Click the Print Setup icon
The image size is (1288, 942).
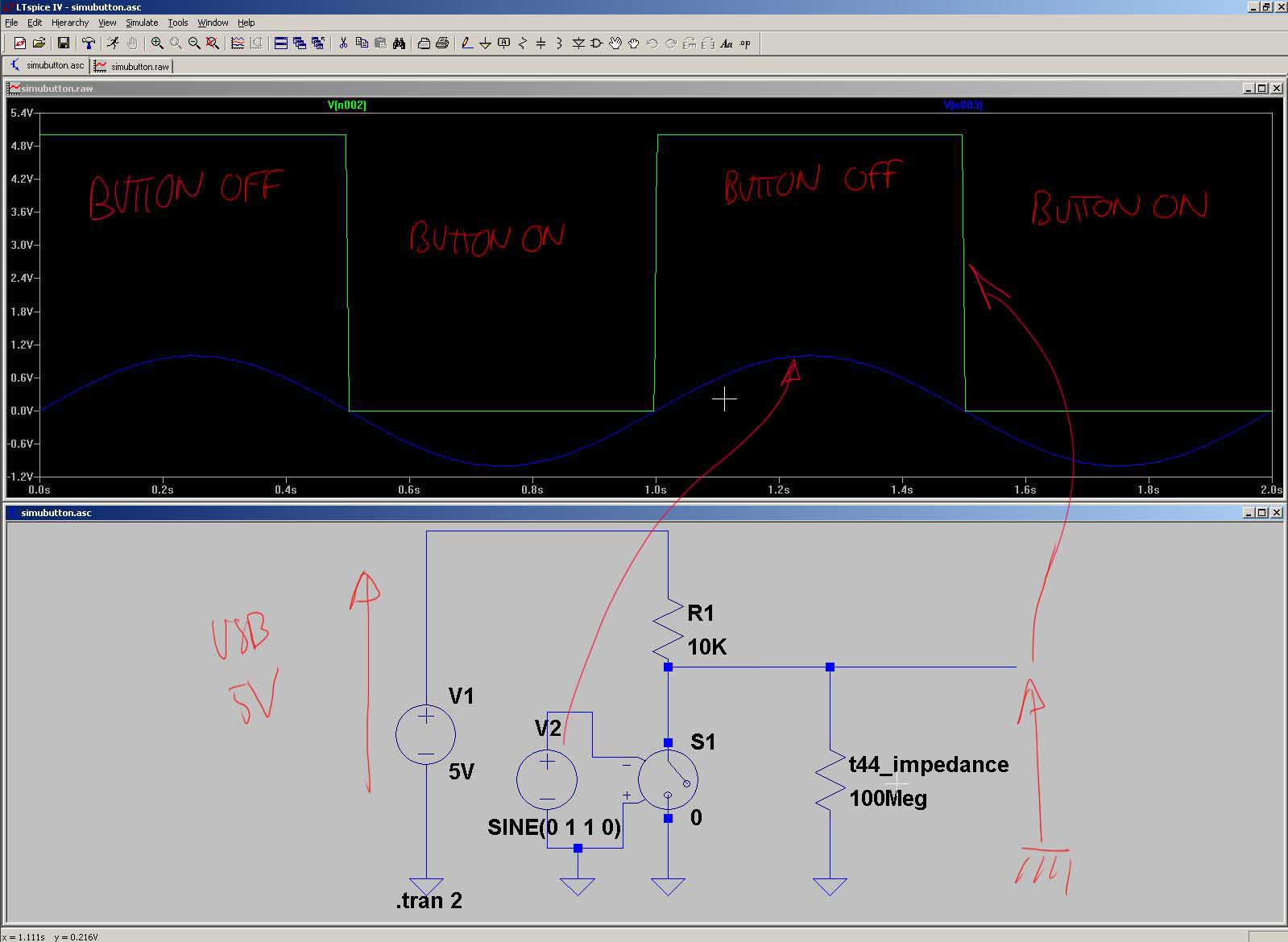coord(424,43)
